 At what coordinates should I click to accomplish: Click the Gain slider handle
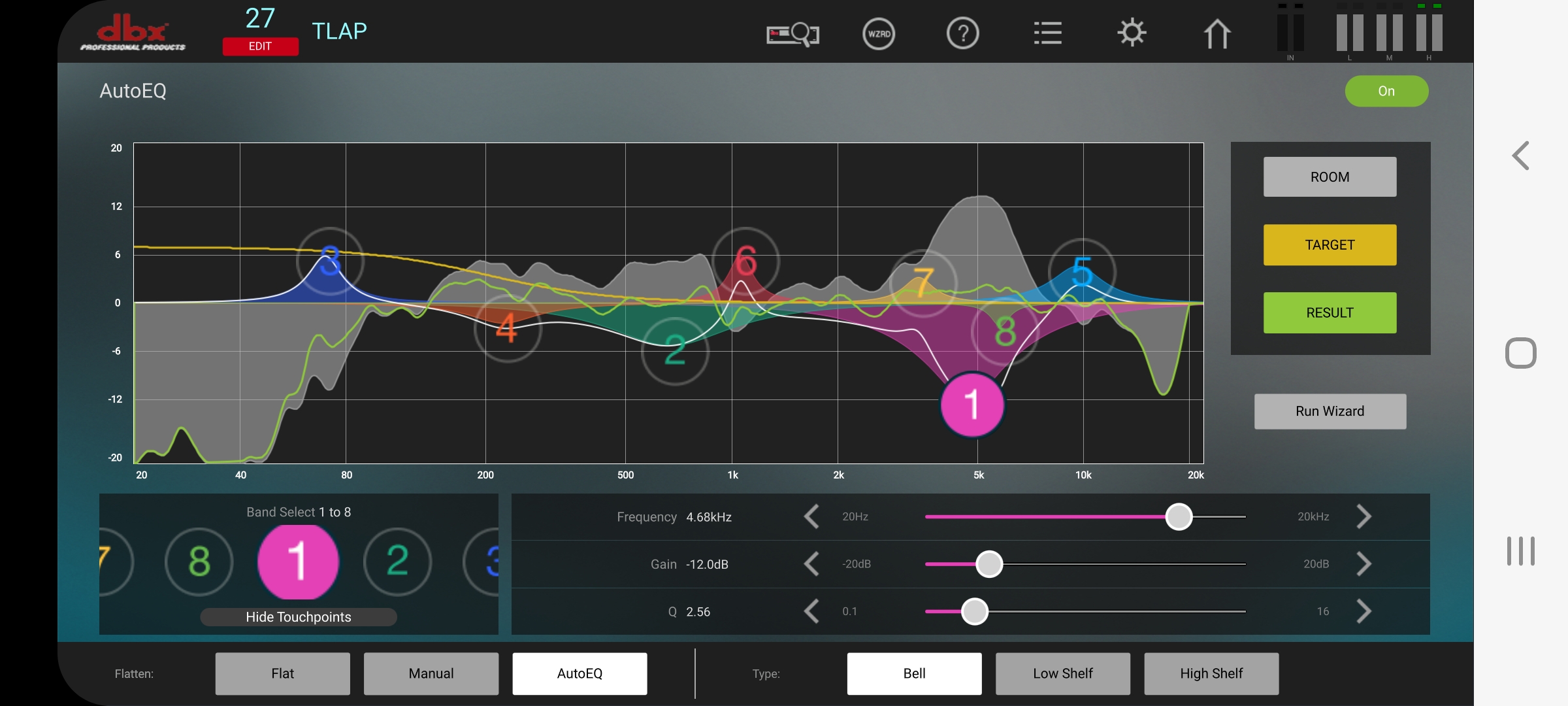[989, 563]
